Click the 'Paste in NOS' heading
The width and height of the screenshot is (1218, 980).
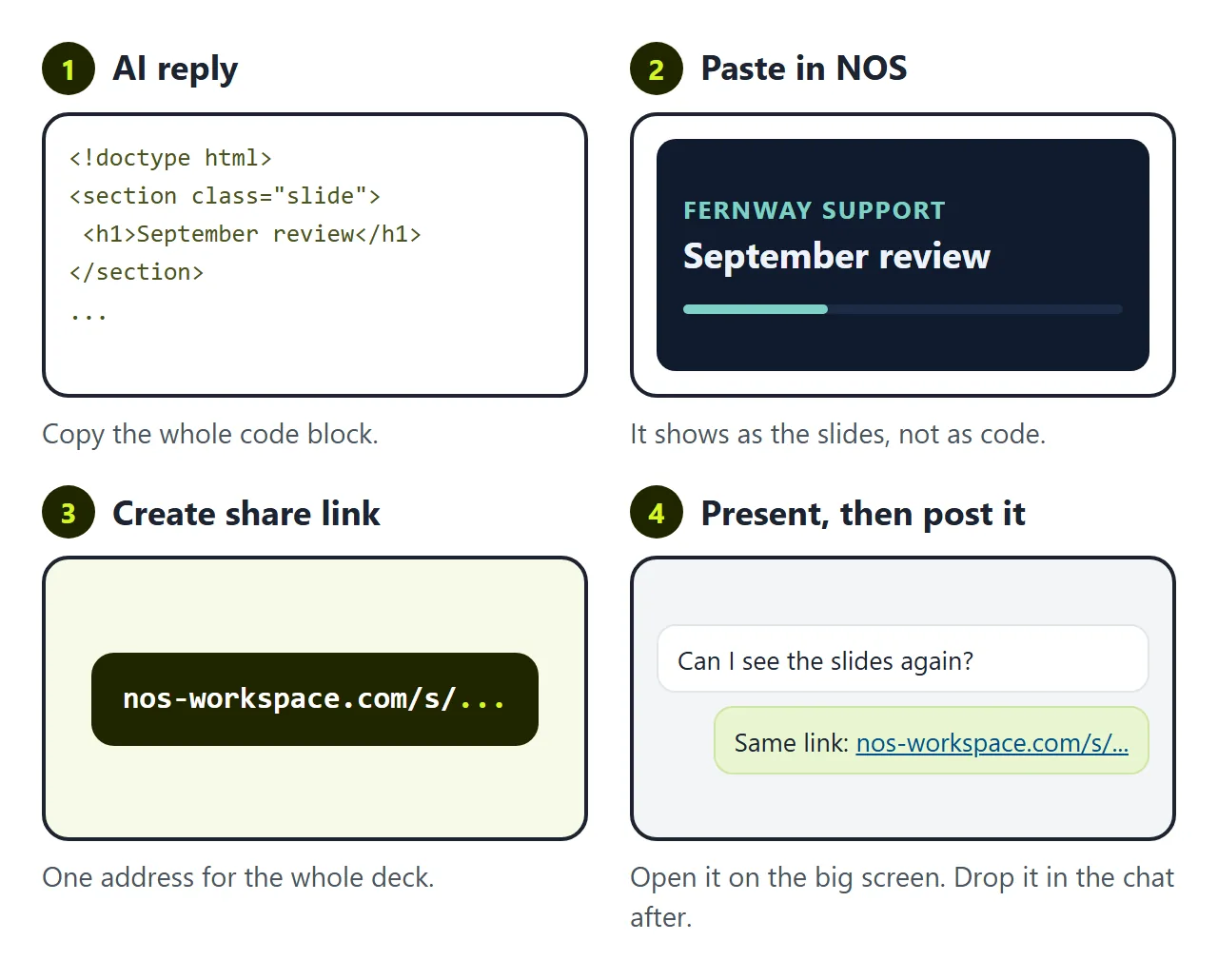tap(804, 69)
